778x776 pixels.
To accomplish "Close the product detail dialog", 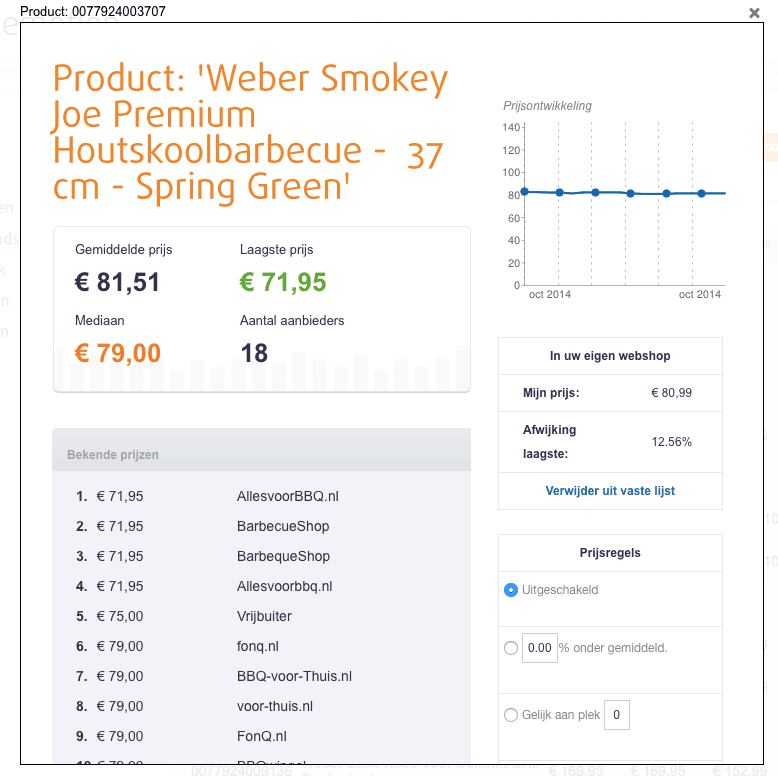I will click(755, 12).
